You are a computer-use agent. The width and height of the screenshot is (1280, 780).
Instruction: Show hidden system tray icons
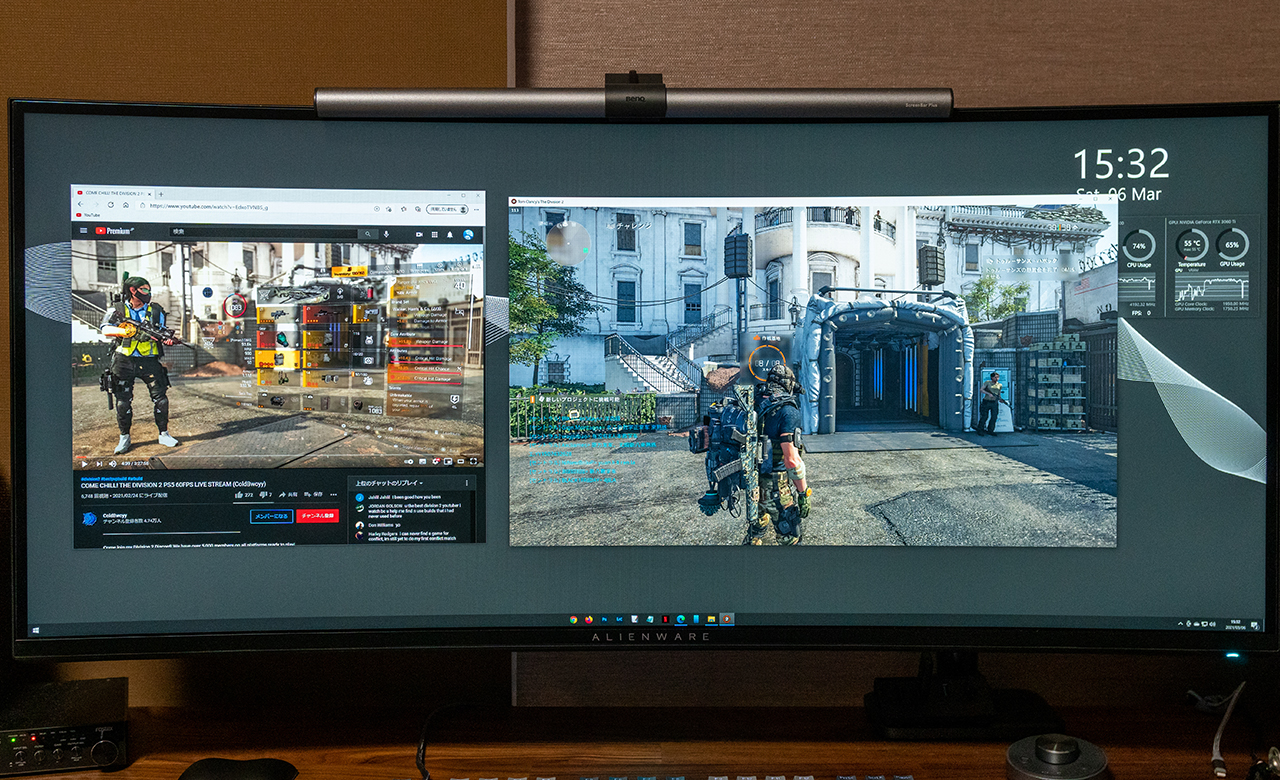(x=1180, y=624)
